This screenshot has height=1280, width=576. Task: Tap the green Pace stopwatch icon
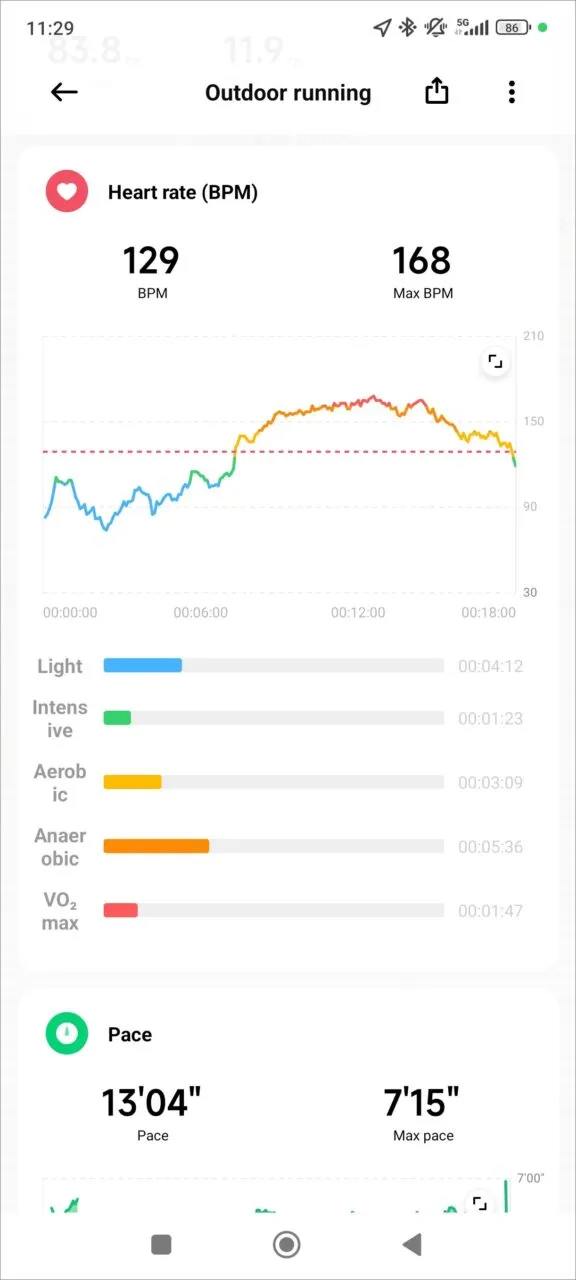67,1034
